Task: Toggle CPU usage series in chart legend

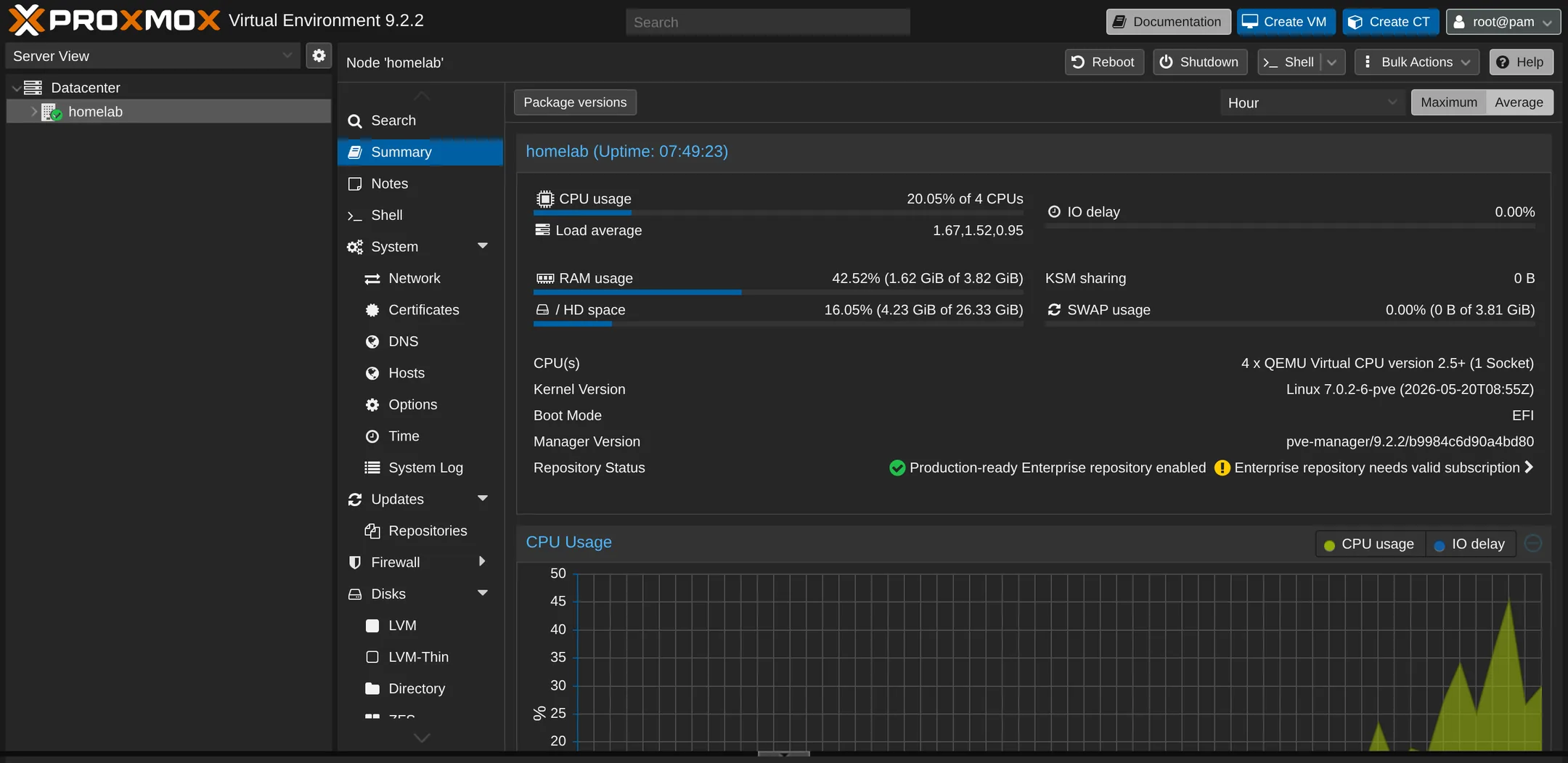Action: click(x=1370, y=544)
